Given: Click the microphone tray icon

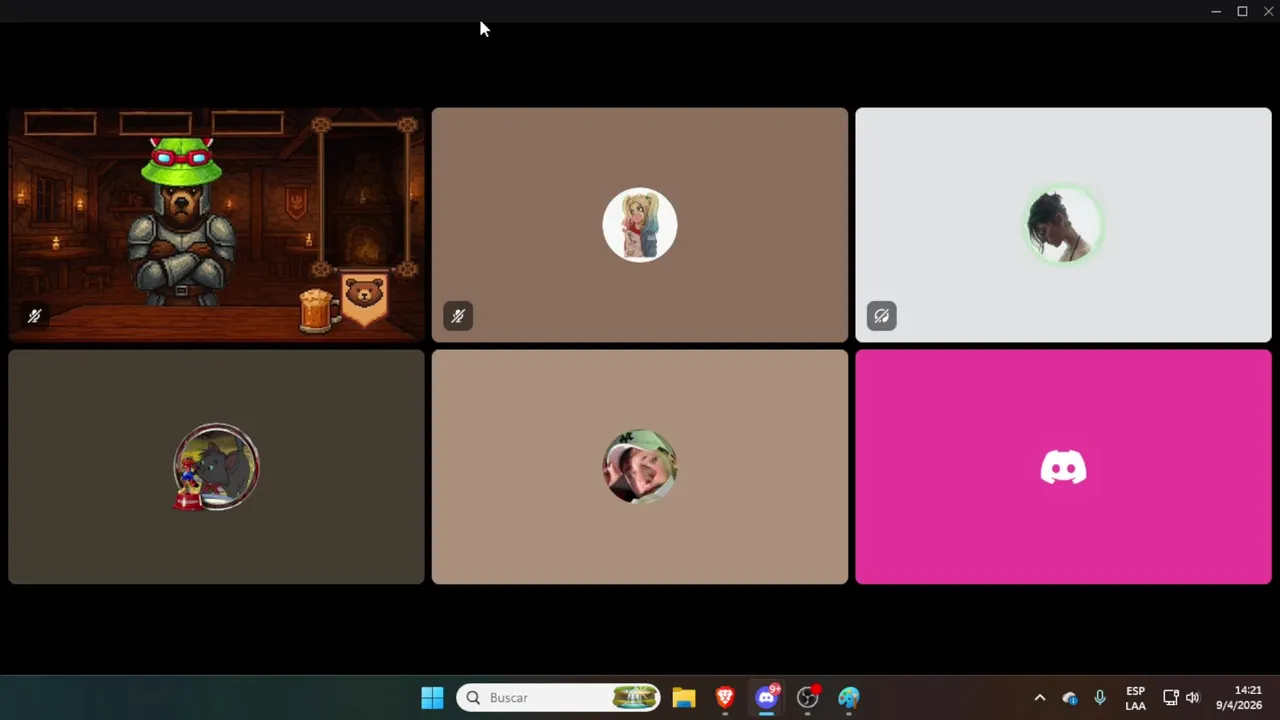Looking at the screenshot, I should point(1100,698).
